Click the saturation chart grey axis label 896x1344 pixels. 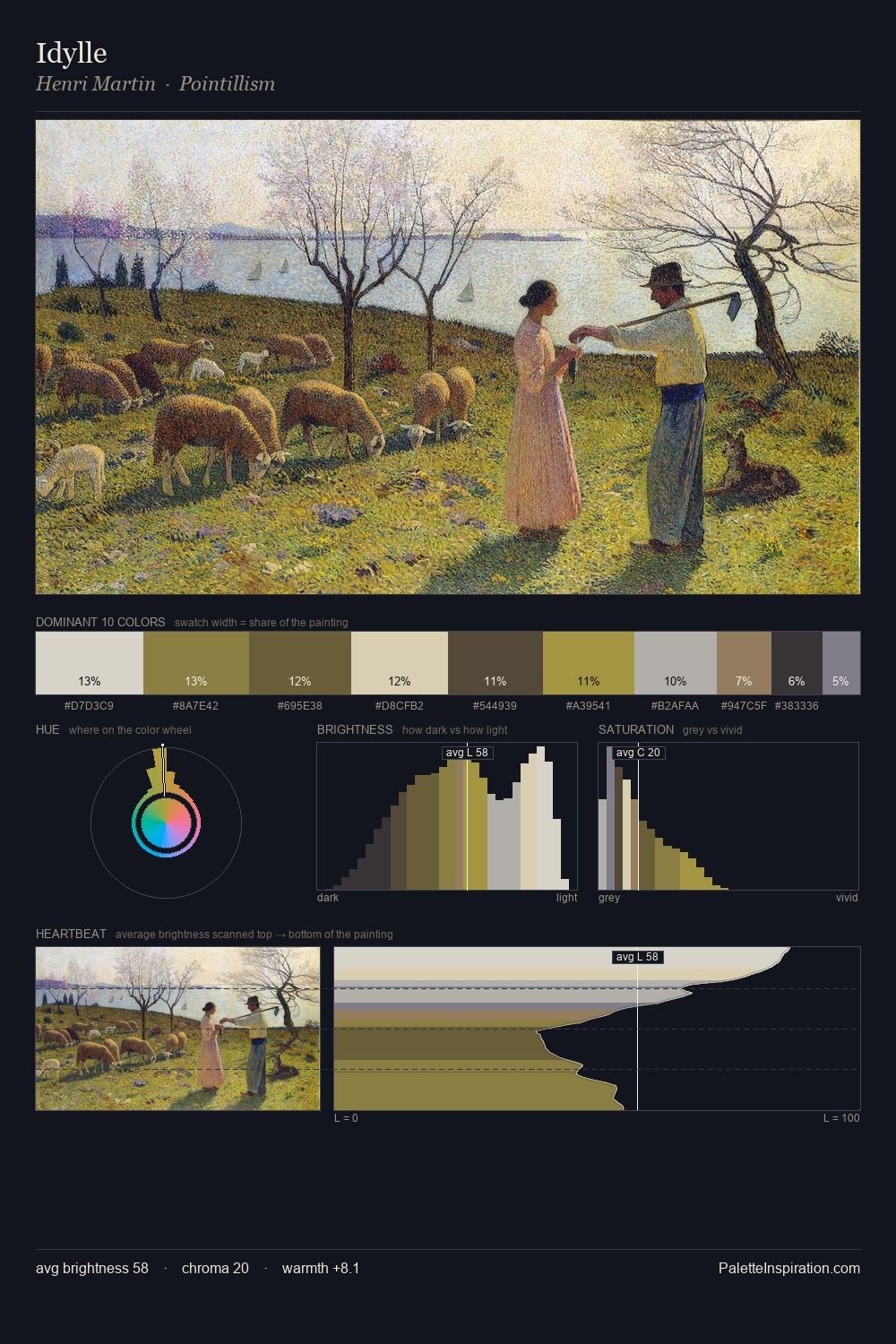click(x=609, y=898)
